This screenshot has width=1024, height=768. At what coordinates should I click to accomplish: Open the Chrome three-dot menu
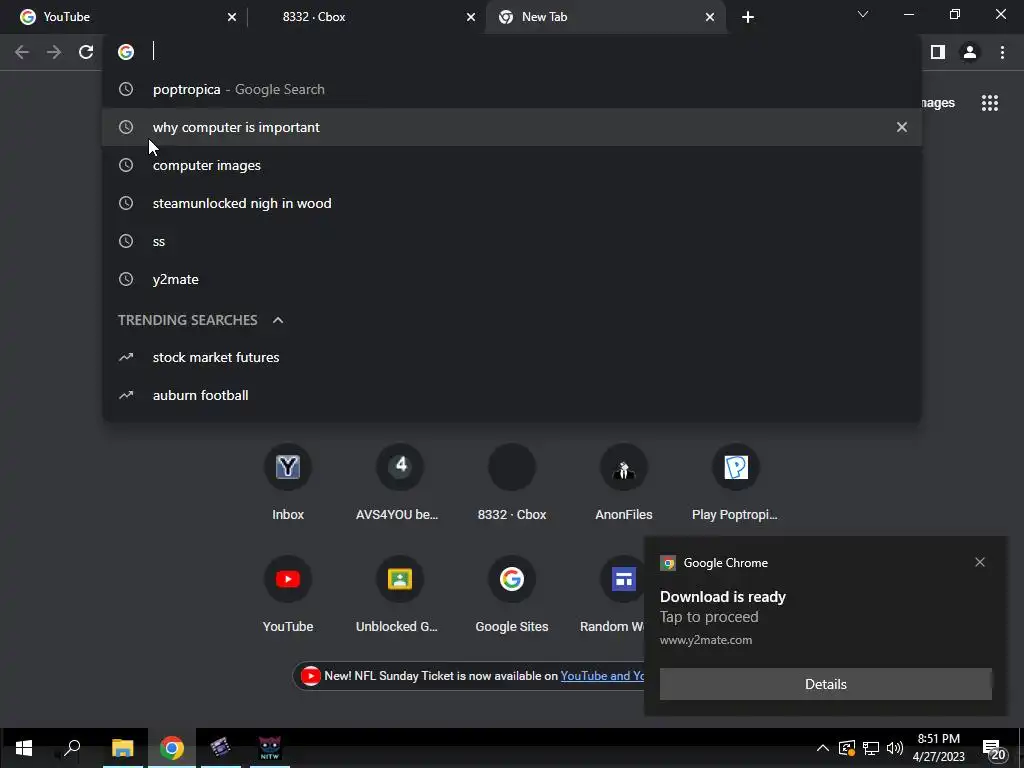1002,52
